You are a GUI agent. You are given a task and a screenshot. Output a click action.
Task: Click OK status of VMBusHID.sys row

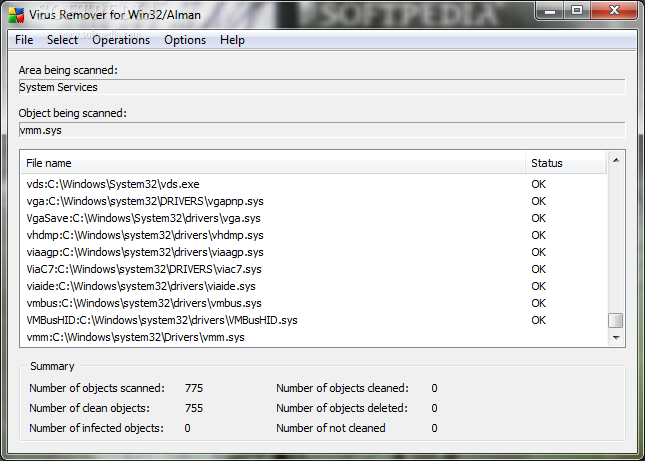pos(538,320)
